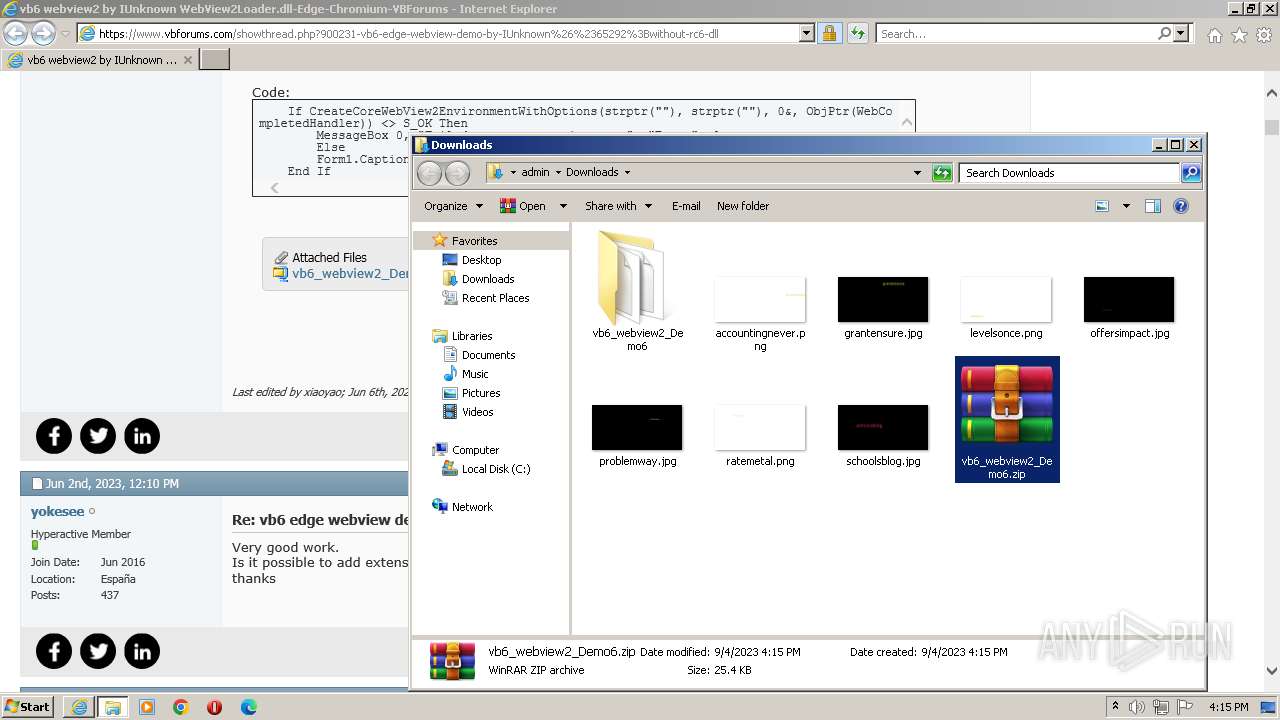Select Libraries in navigation pane
This screenshot has height=720, width=1280.
tap(471, 336)
